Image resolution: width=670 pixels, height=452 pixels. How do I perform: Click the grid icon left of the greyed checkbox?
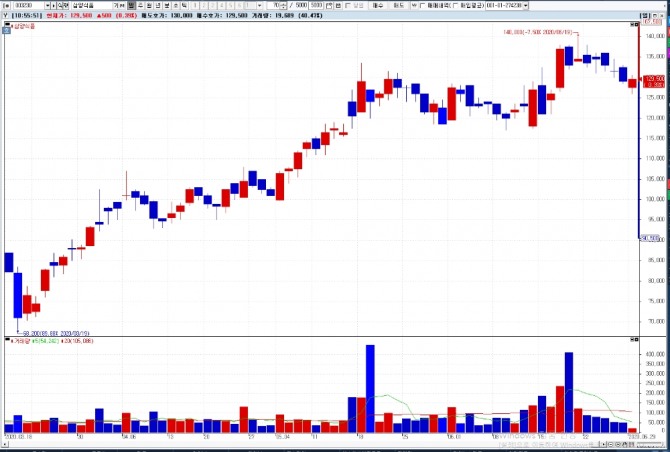pyautogui.click(x=338, y=6)
